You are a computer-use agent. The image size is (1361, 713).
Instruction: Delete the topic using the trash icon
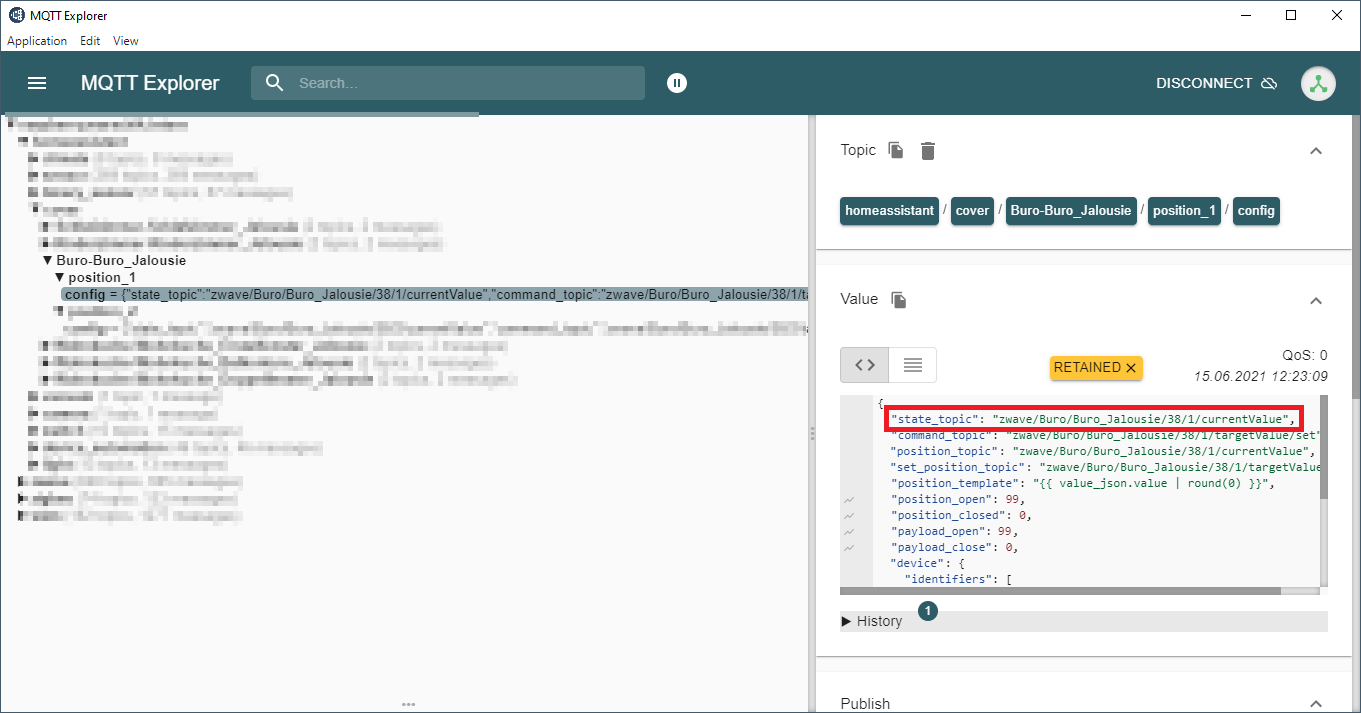[927, 150]
